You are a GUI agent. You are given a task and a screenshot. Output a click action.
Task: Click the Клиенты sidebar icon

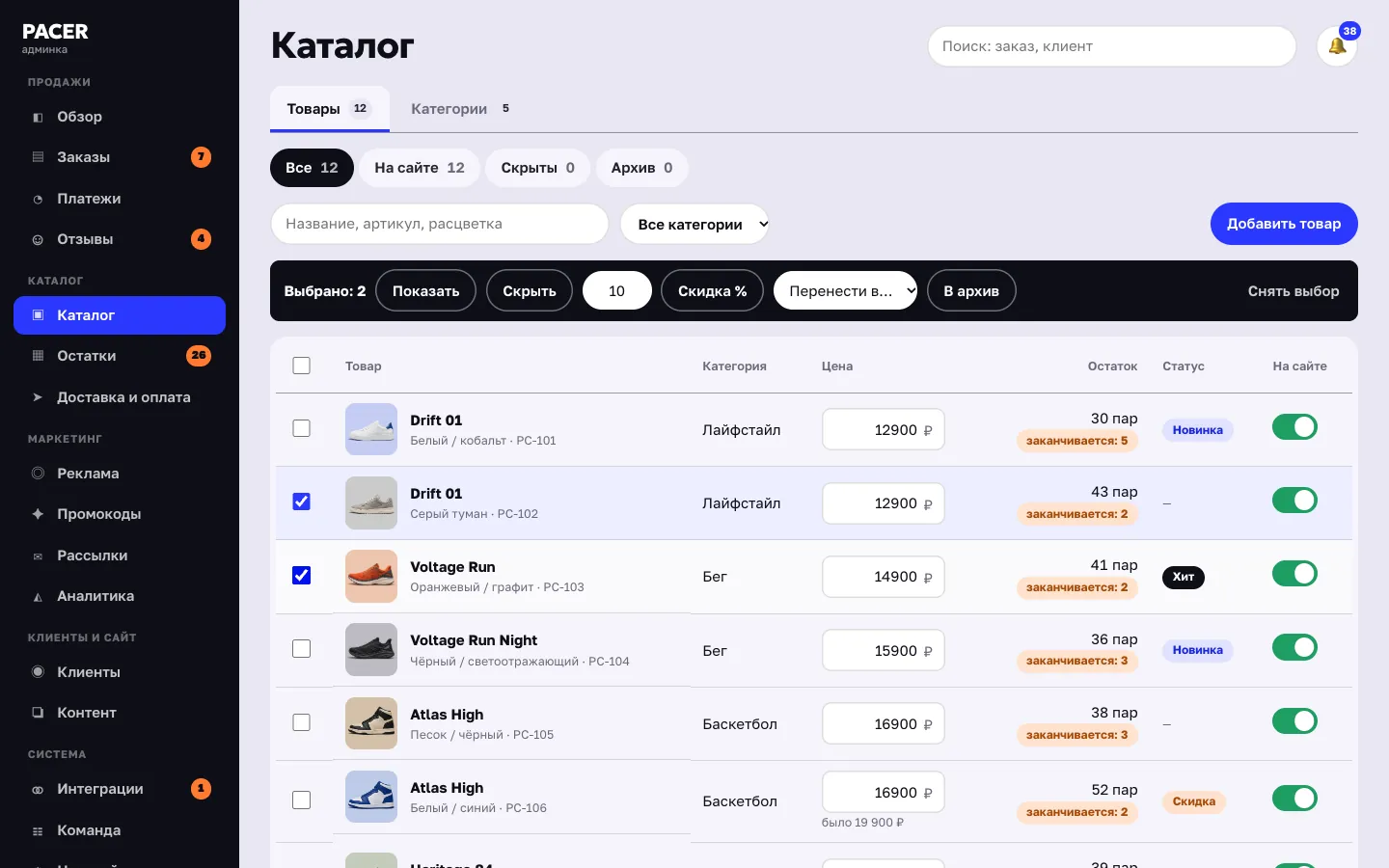pos(38,672)
